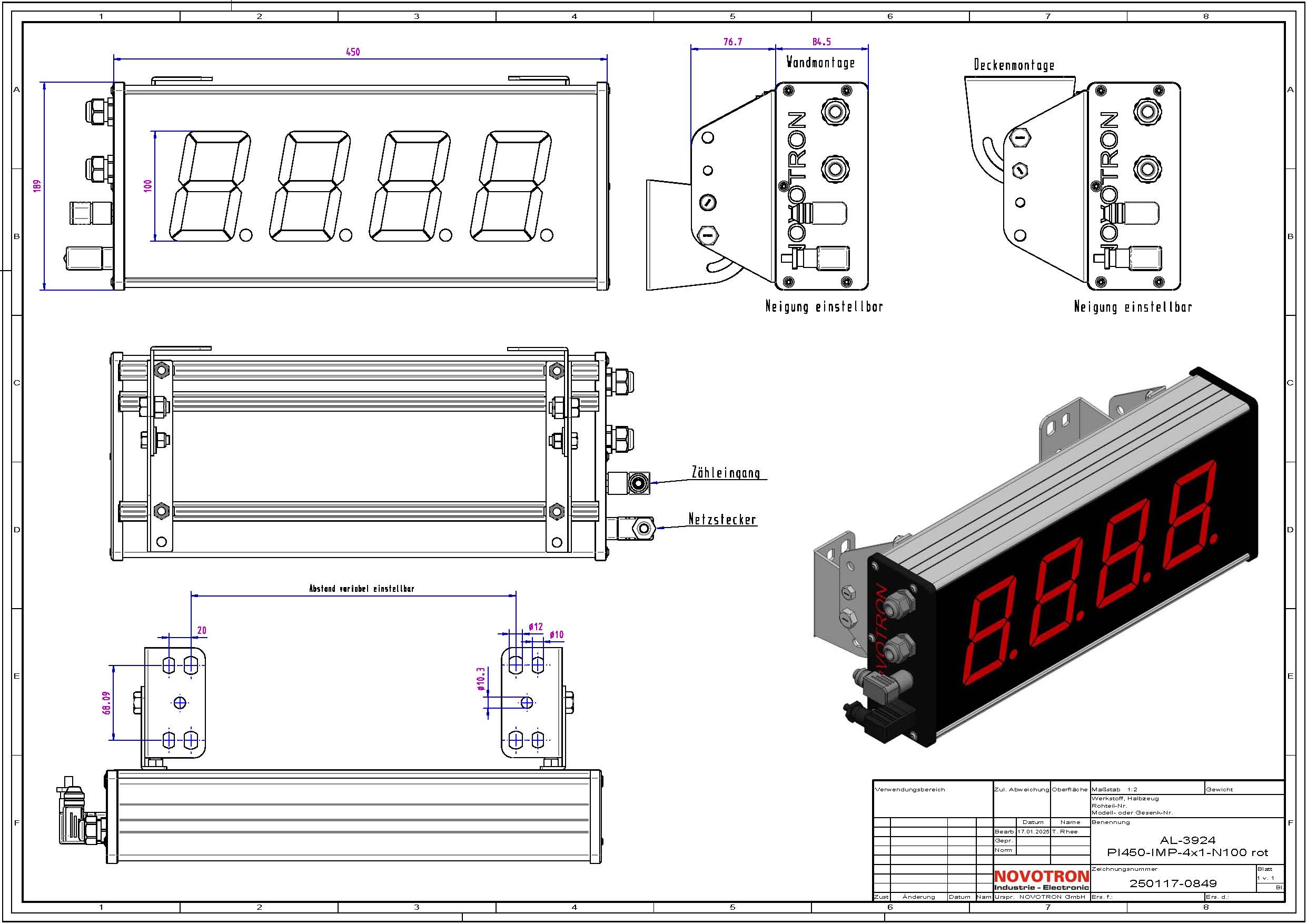Viewport: 1307px width, 924px height.
Task: Click the Maßstab 1:2 scale field
Action: click(x=1114, y=790)
